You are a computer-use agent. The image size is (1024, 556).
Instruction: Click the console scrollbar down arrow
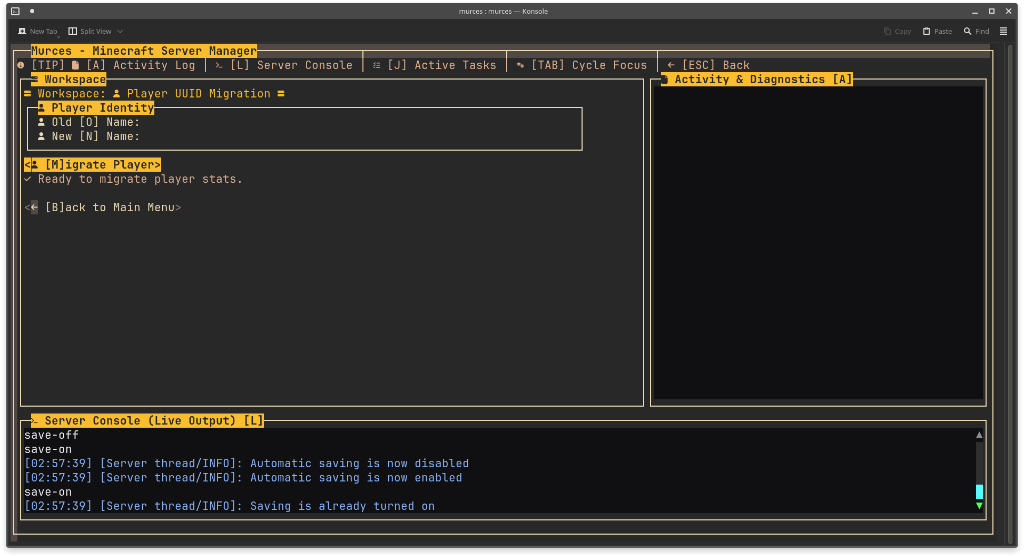[x=979, y=506]
